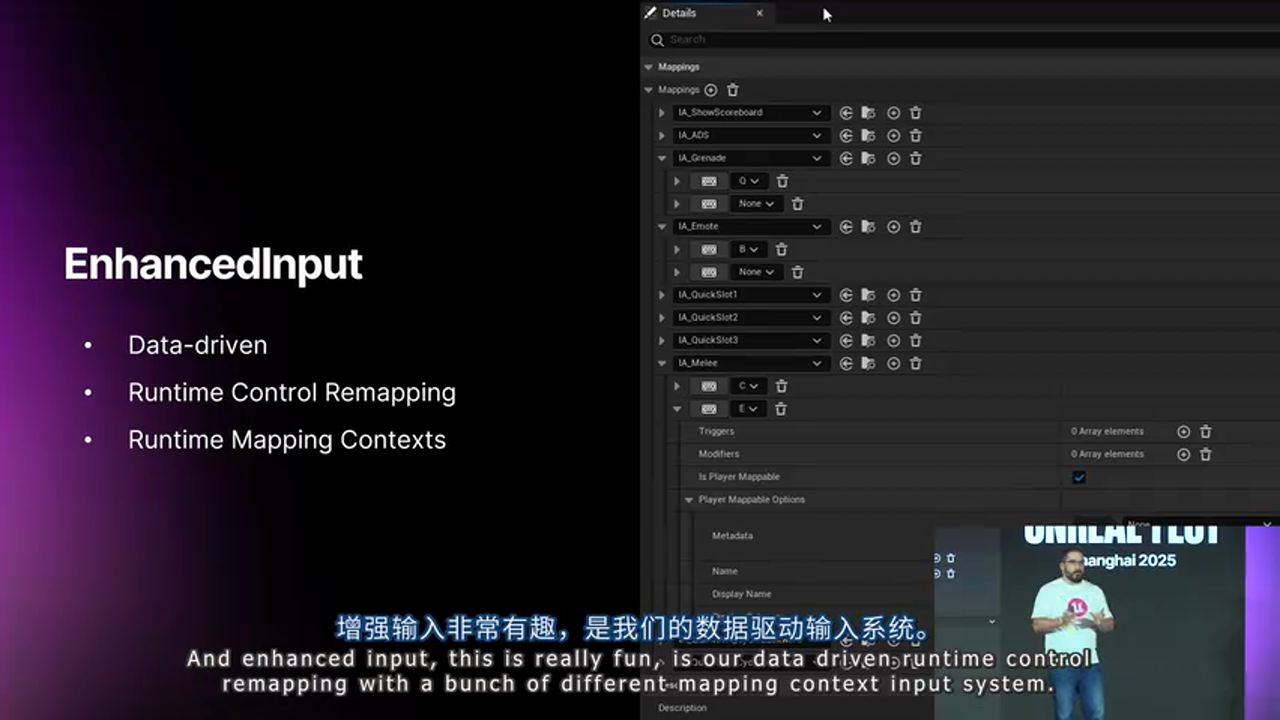Add a Triggers array element
The width and height of the screenshot is (1280, 720).
coord(1183,432)
